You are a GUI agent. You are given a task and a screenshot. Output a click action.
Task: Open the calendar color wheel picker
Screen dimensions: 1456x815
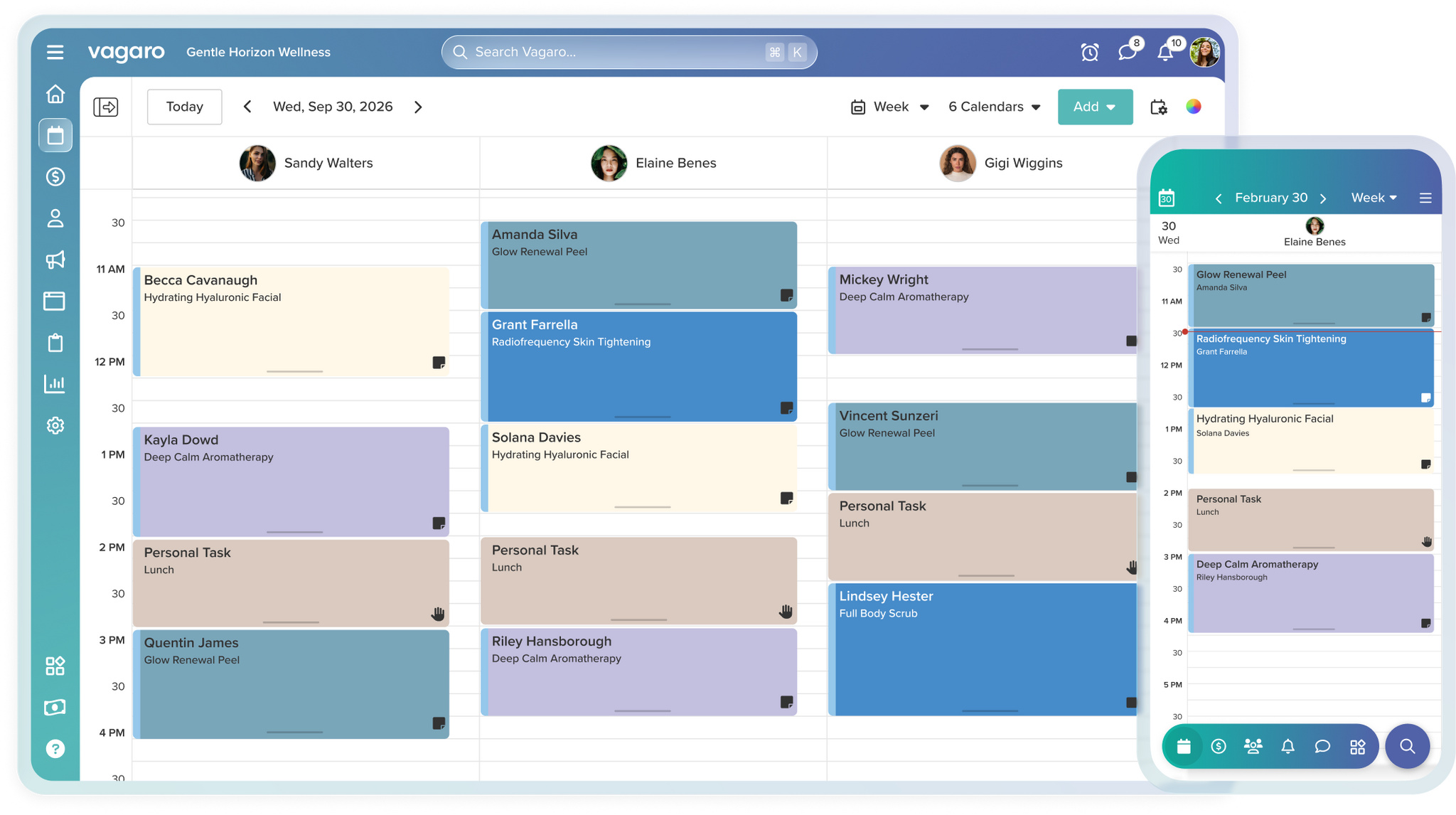tap(1194, 107)
